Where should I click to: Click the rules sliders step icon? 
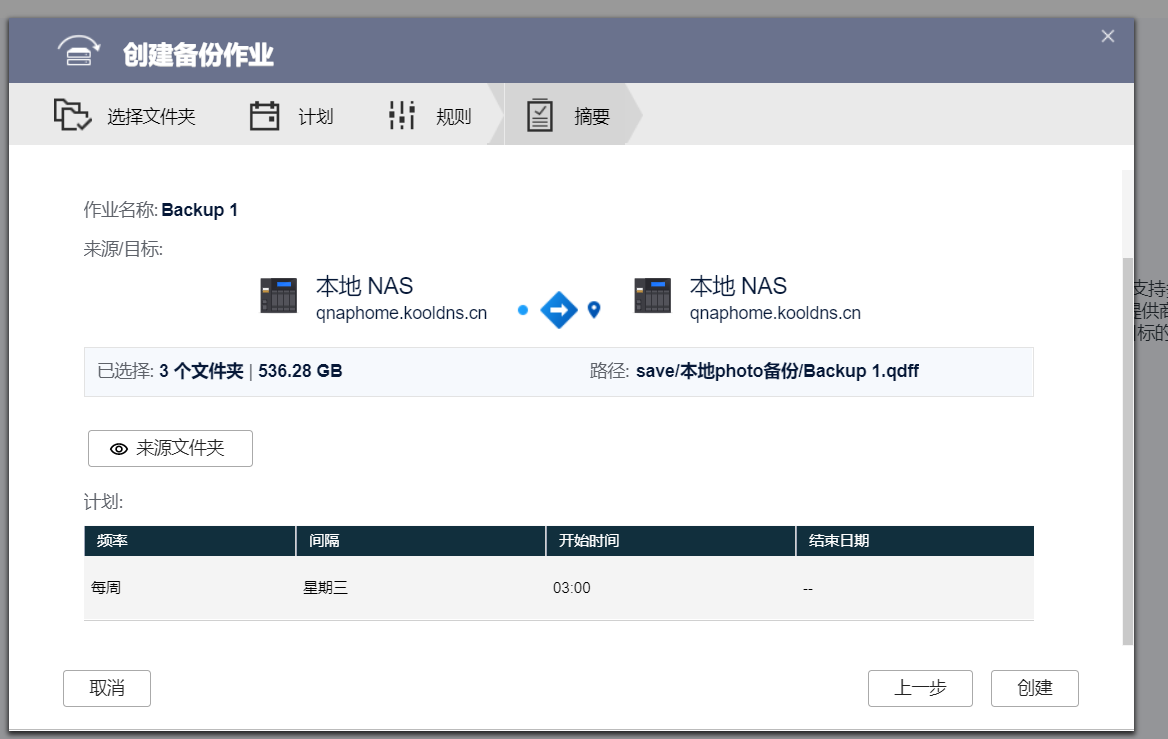(402, 115)
